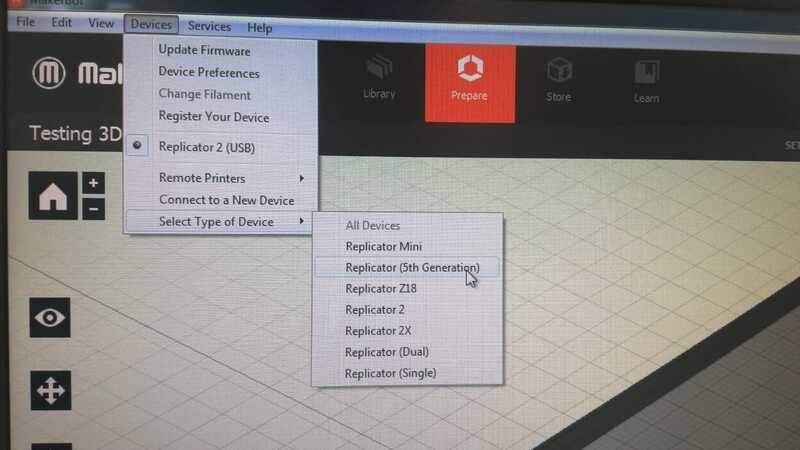The height and width of the screenshot is (450, 800).
Task: Choose Update Firmware
Action: [220, 51]
